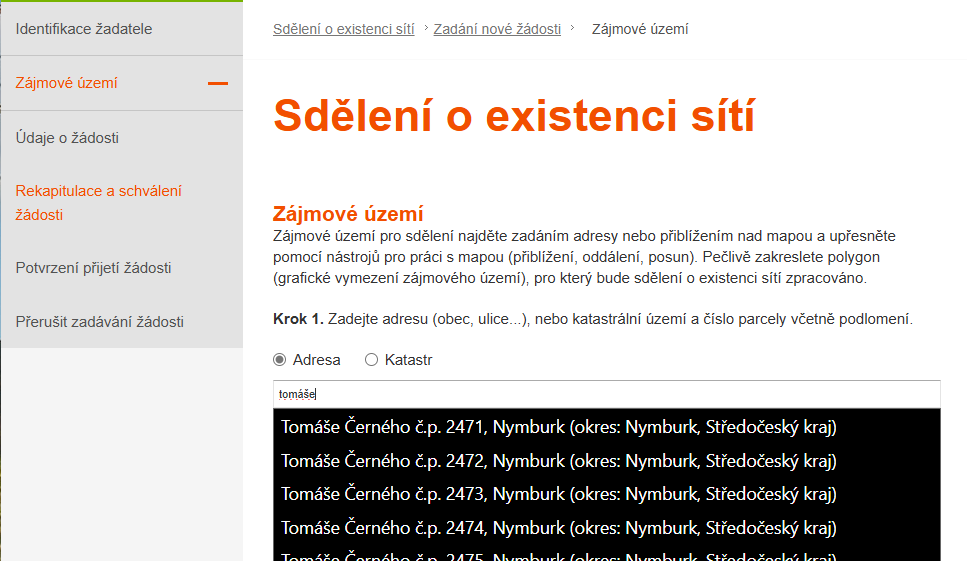Select address Tomáše Černého č.p. 2473
This screenshot has width=967, height=561.
tap(558, 494)
